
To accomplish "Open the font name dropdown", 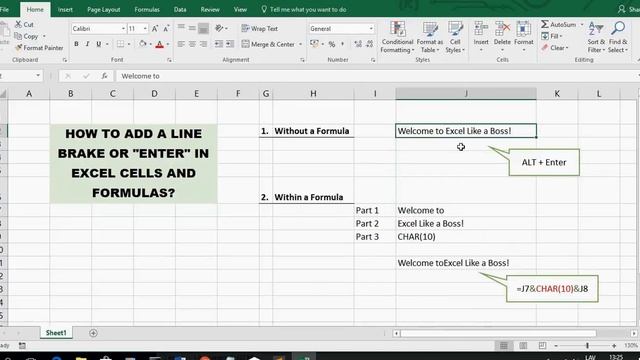I will pos(123,29).
